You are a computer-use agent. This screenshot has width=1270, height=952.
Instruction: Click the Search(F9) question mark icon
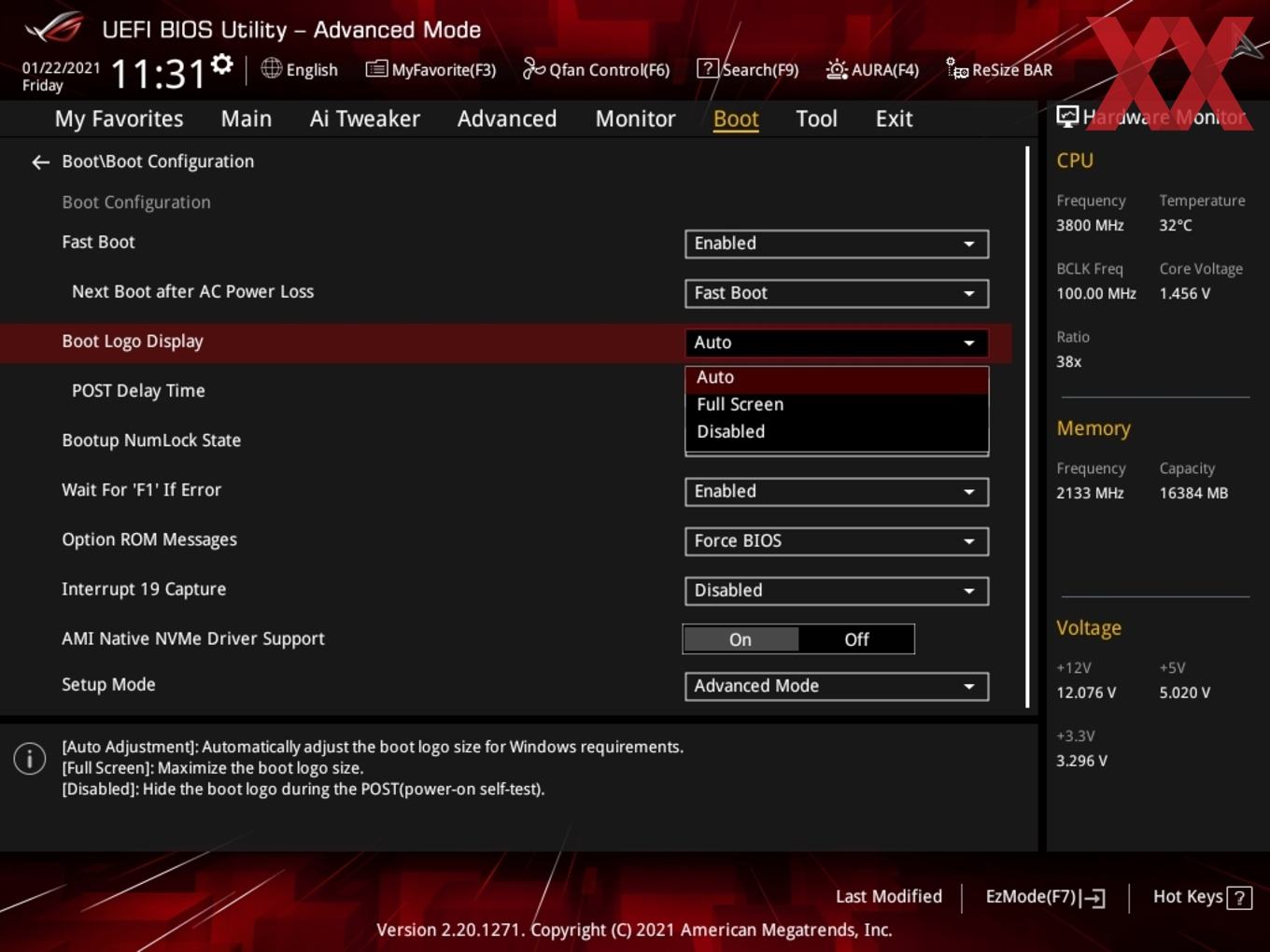708,69
